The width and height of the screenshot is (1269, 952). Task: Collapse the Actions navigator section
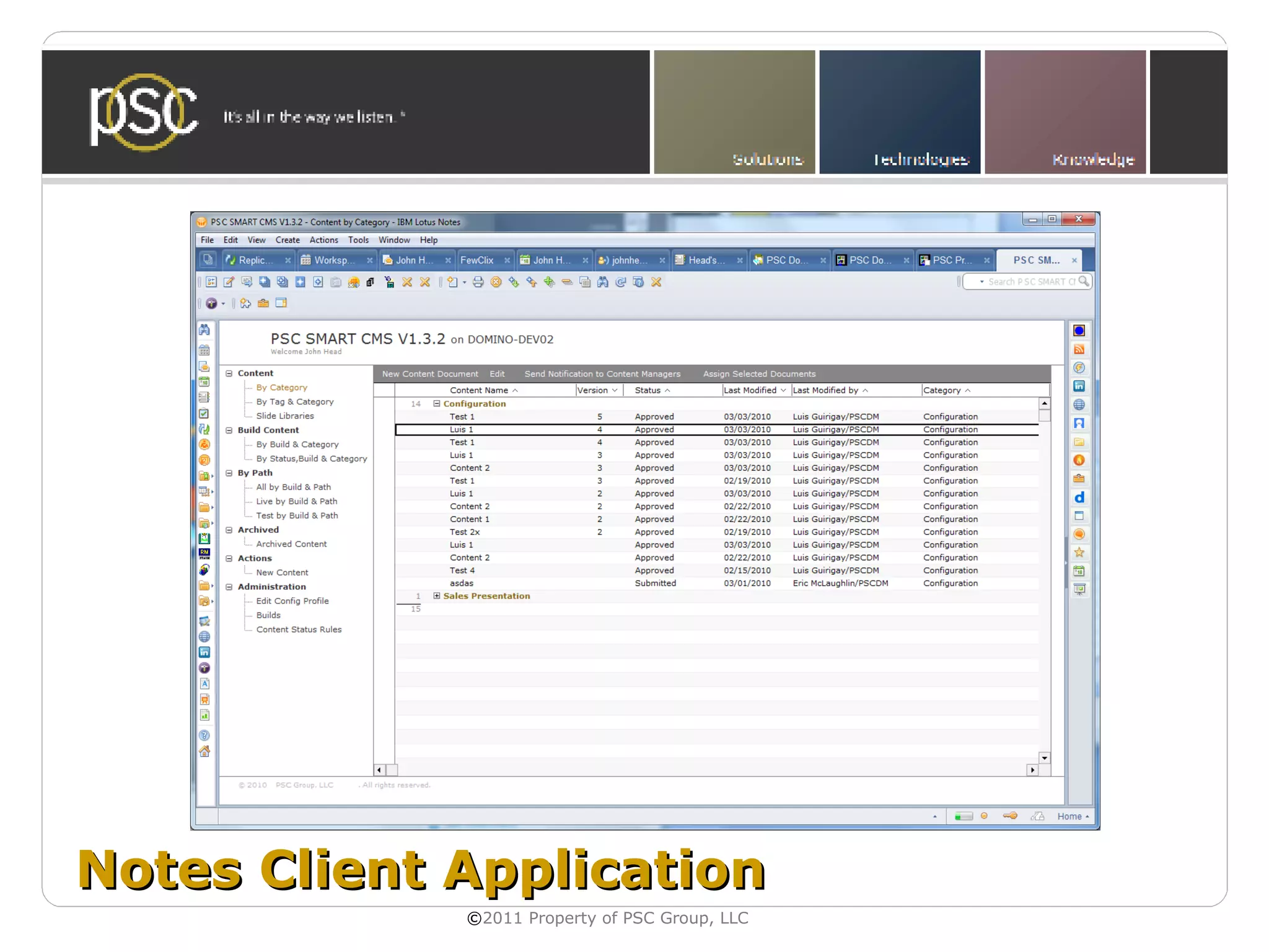pyautogui.click(x=229, y=559)
